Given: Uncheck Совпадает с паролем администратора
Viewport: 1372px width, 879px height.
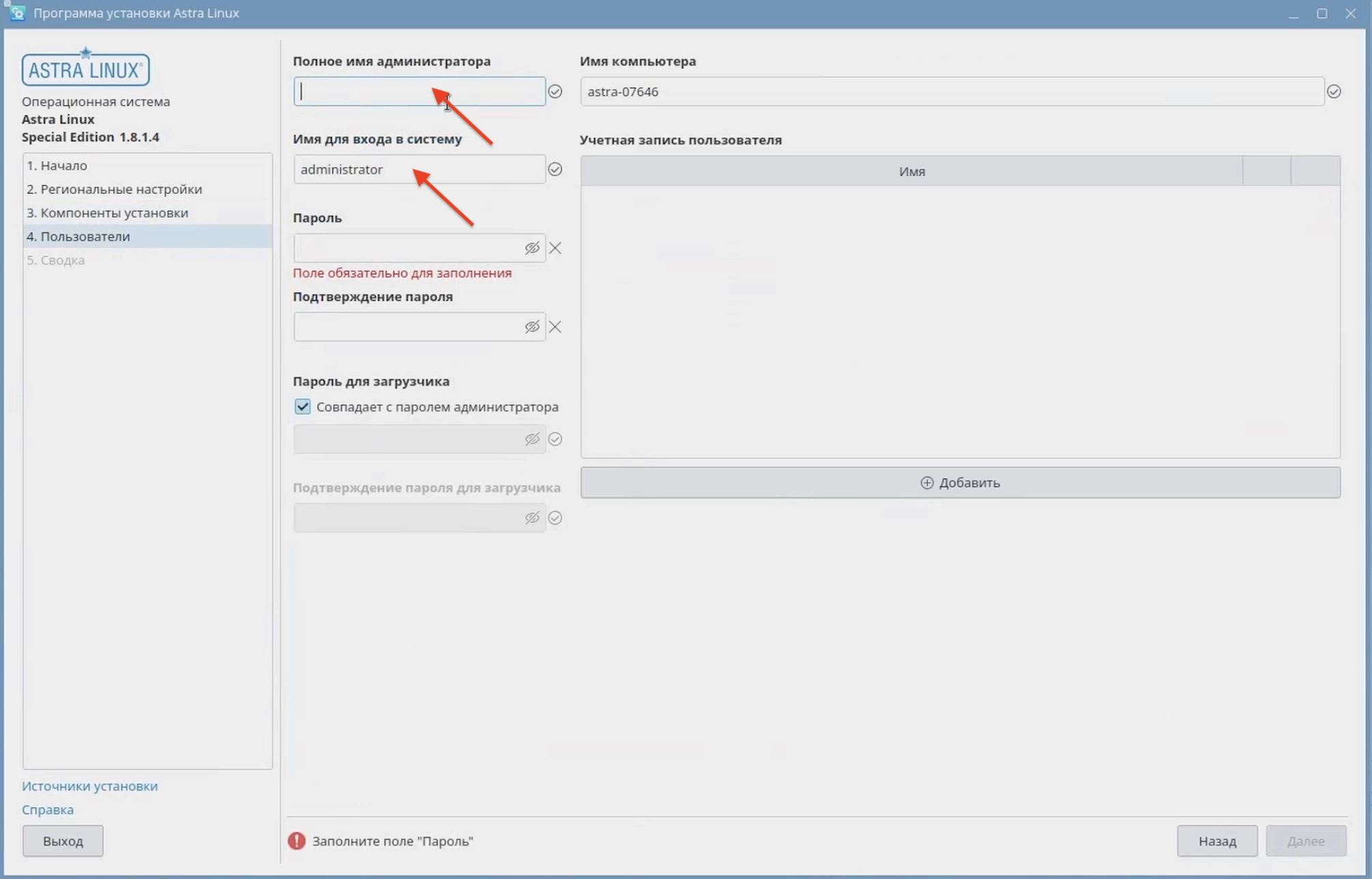Looking at the screenshot, I should [x=302, y=406].
